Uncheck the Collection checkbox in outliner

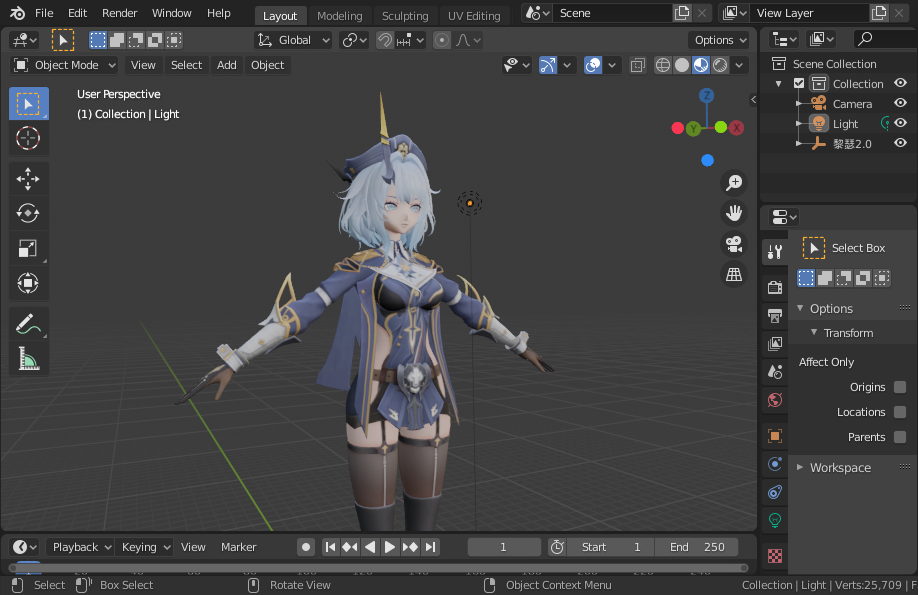click(x=799, y=83)
